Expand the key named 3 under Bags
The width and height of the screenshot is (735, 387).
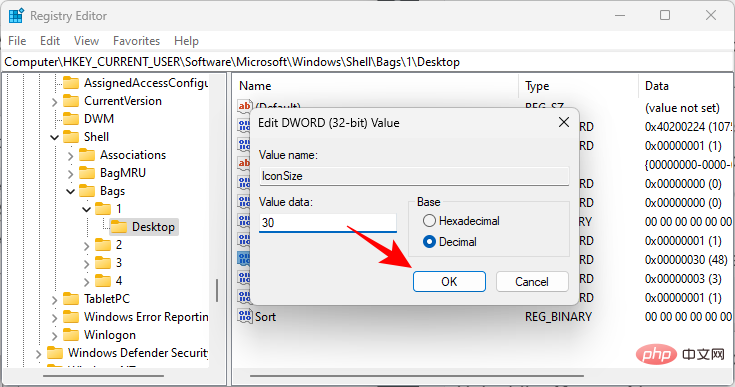coord(86,263)
